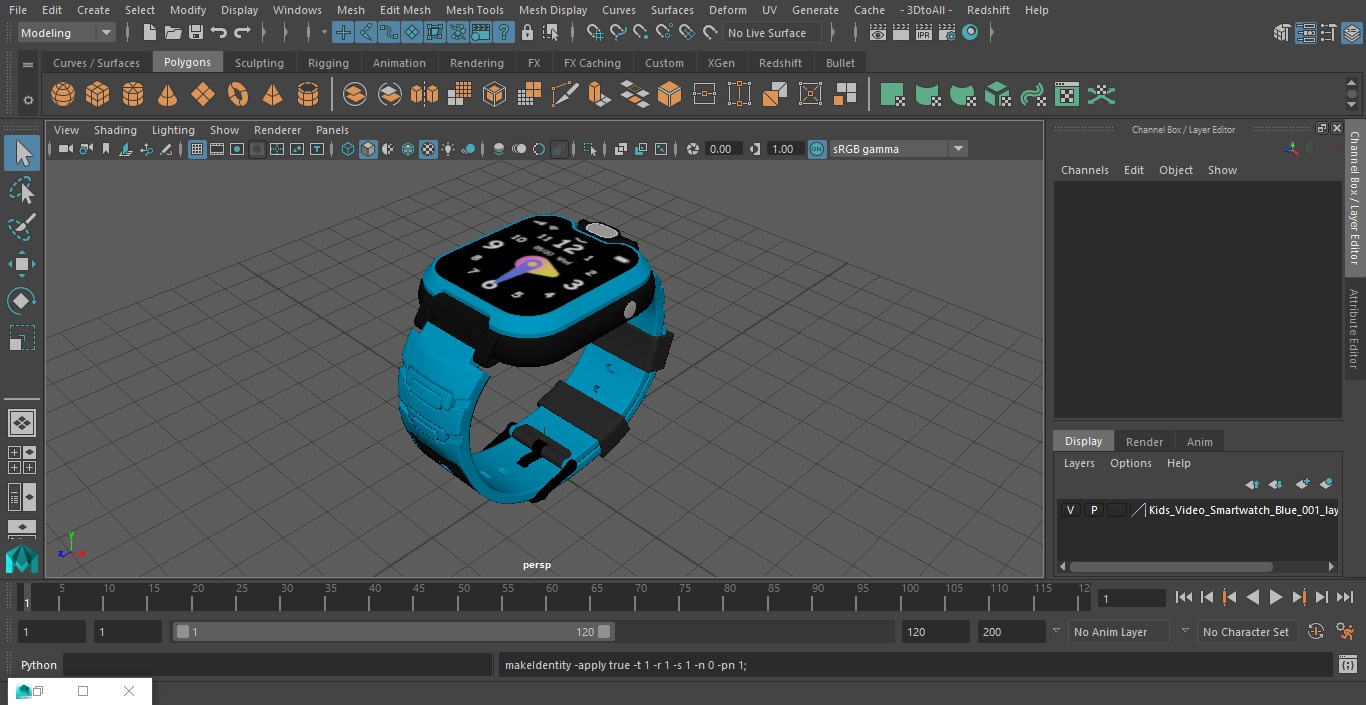Toggle the sRGB view transform button
The image size is (1366, 705).
point(817,149)
